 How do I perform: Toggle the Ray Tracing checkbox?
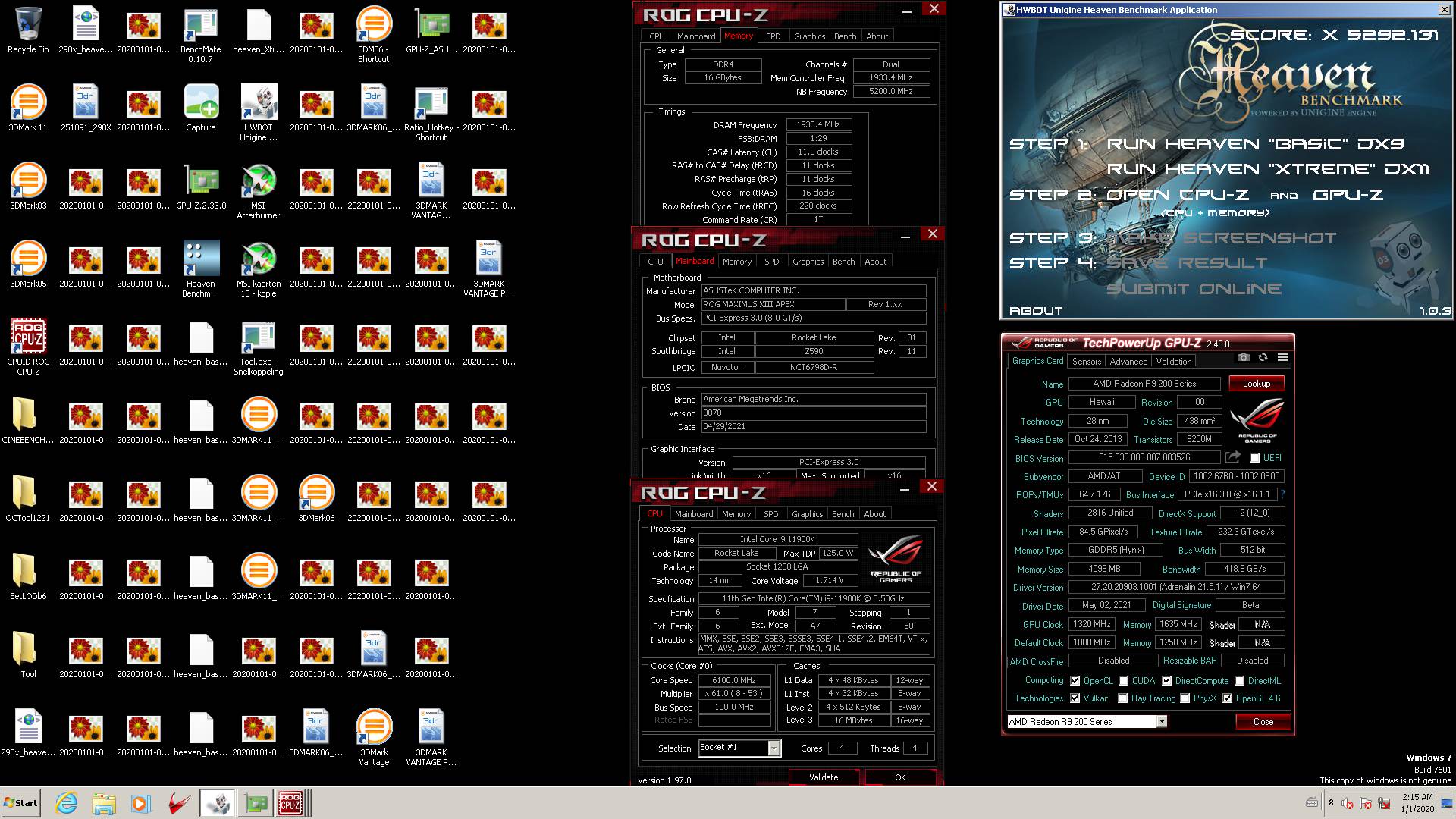tap(1122, 698)
